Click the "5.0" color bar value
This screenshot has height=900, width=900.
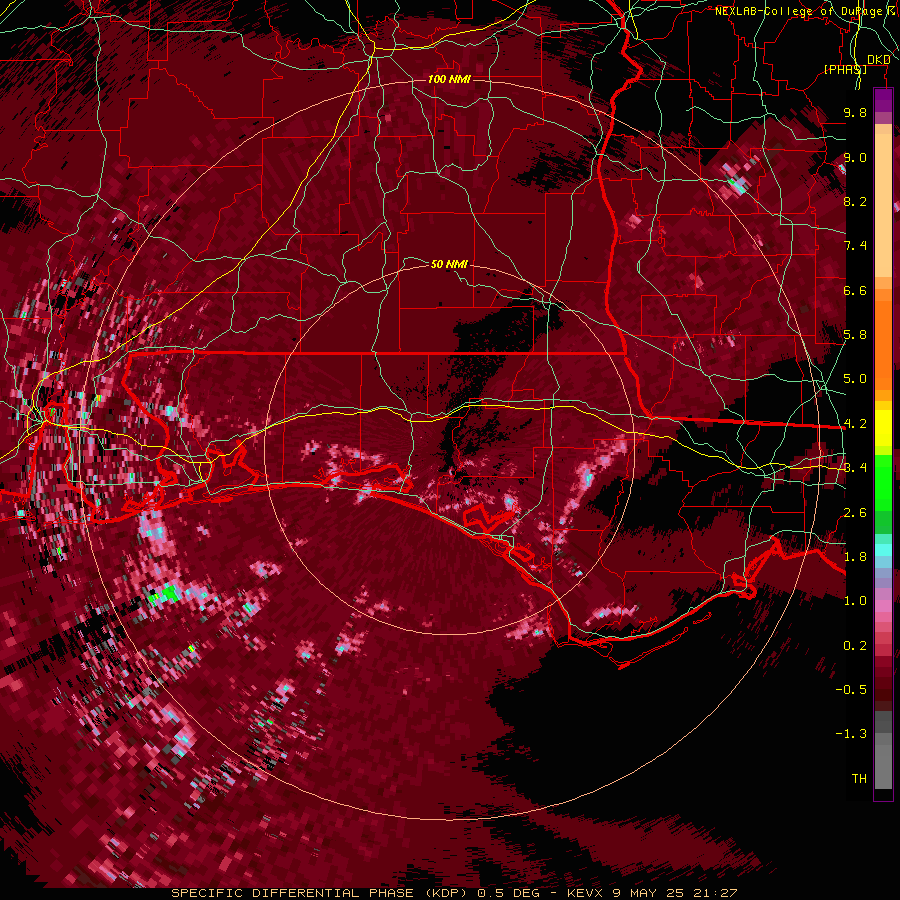click(x=855, y=379)
